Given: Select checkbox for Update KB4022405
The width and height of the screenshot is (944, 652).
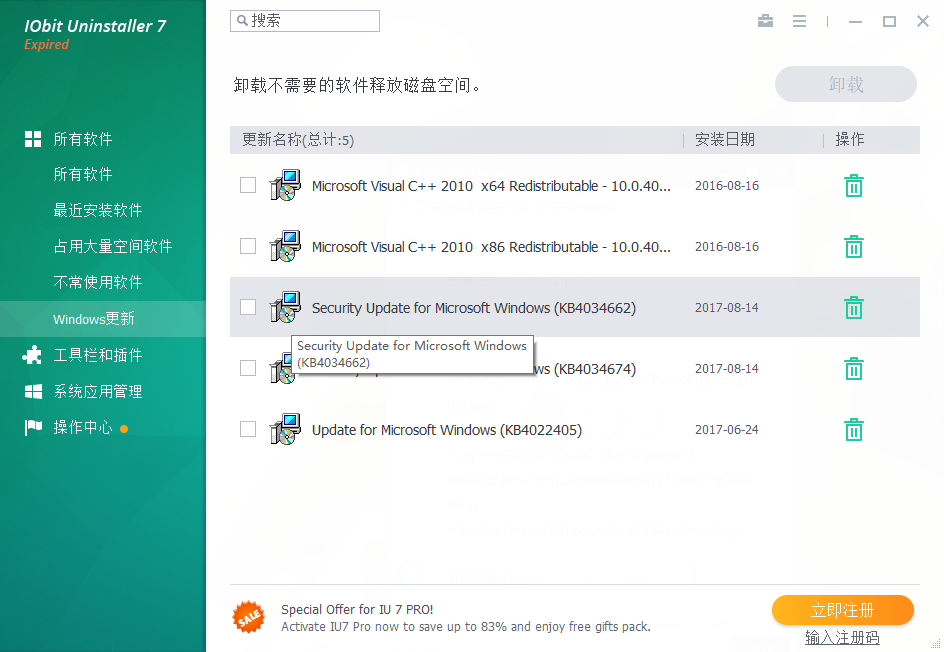Looking at the screenshot, I should 248,429.
